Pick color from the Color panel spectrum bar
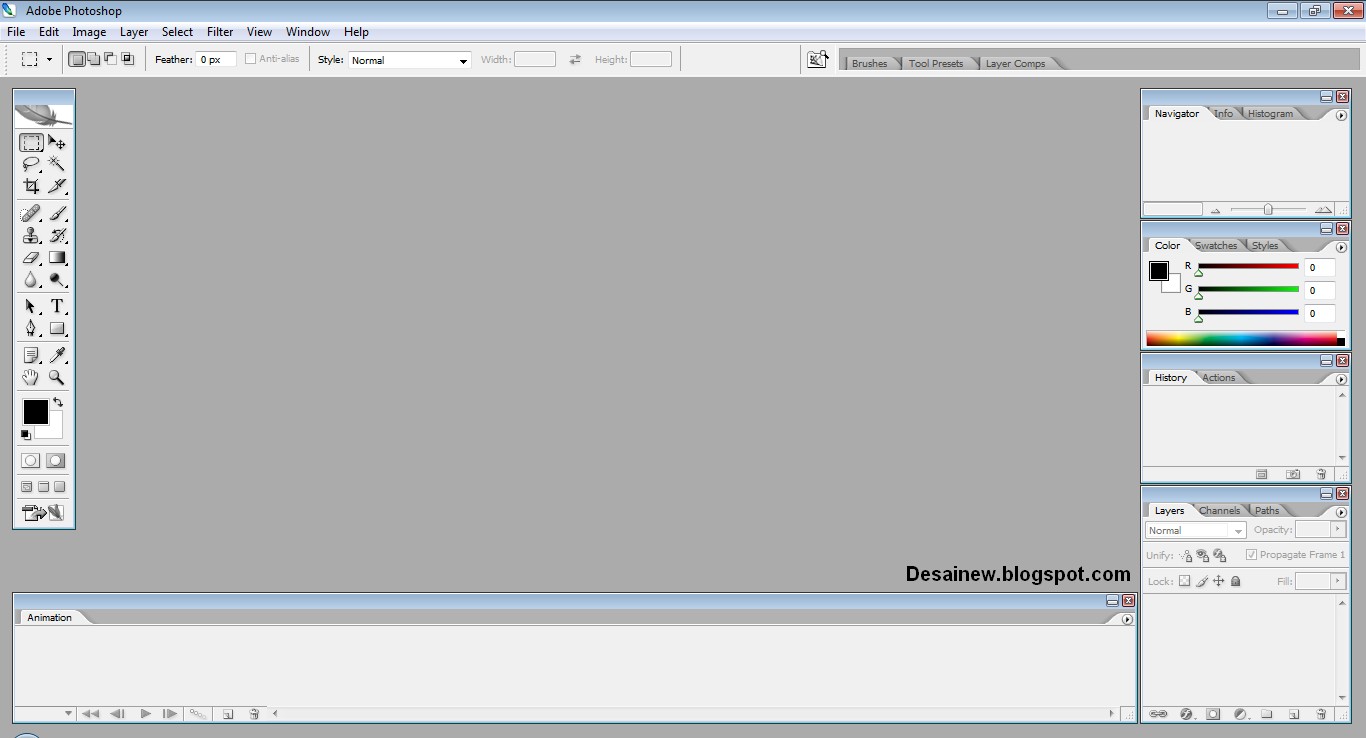This screenshot has width=1366, height=738. (1245, 339)
